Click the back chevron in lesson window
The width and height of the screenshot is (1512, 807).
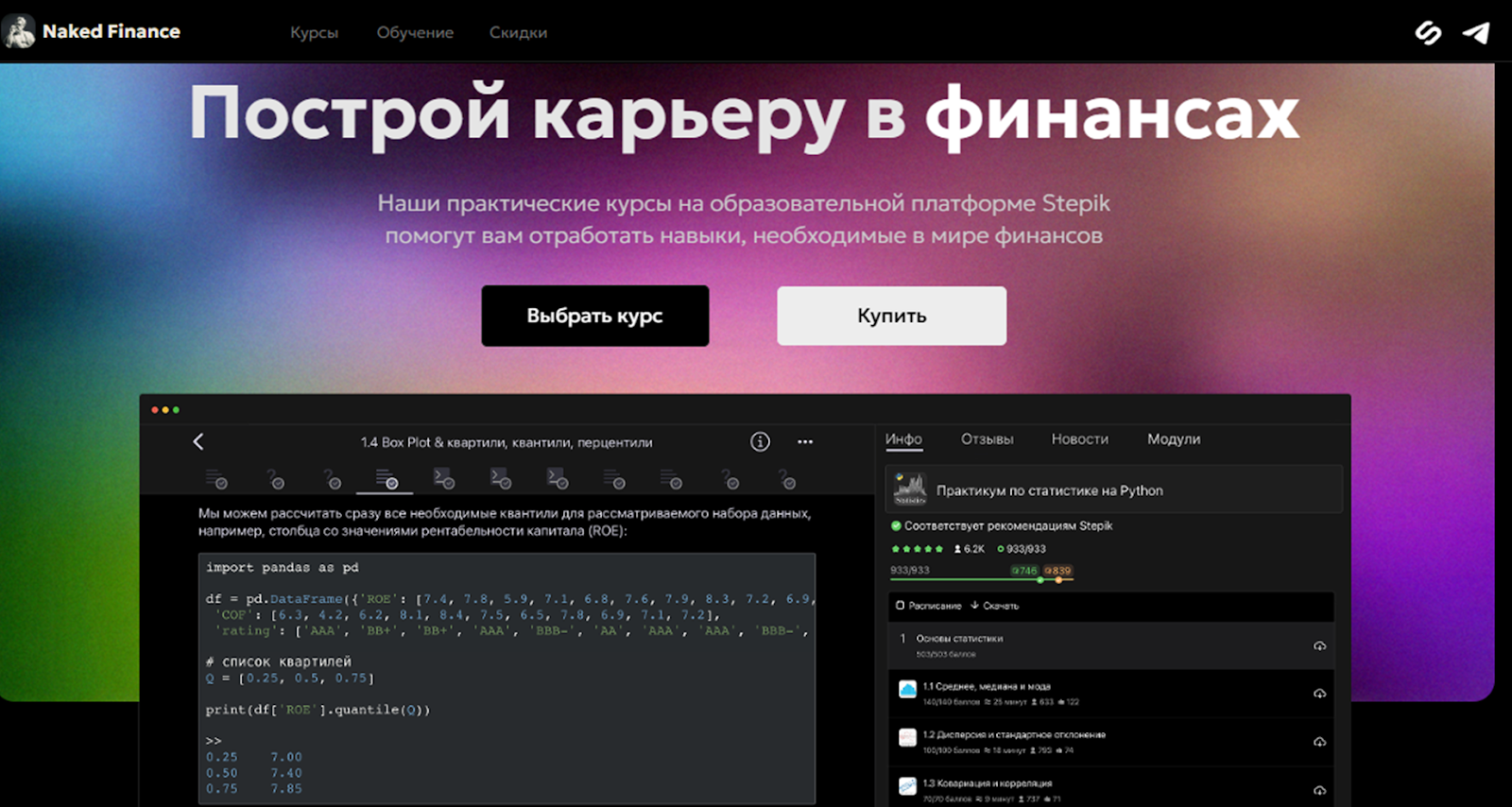[198, 441]
